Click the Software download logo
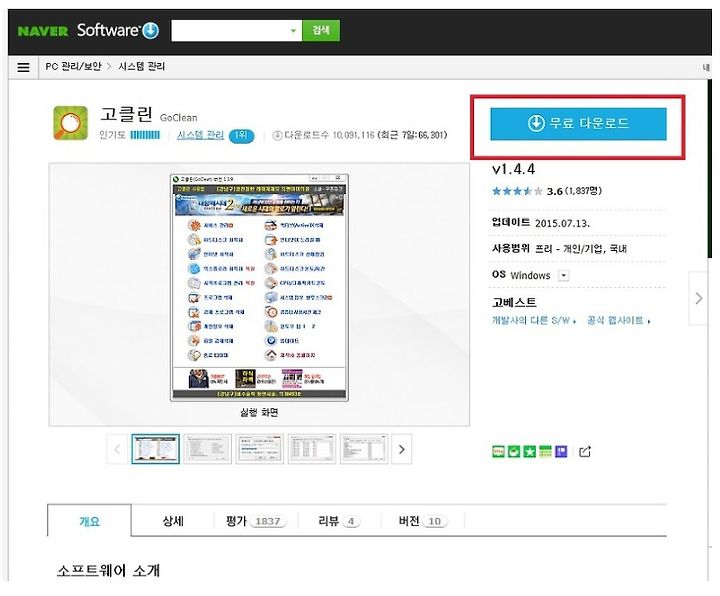Viewport: 720px width, 596px height. pos(118,30)
